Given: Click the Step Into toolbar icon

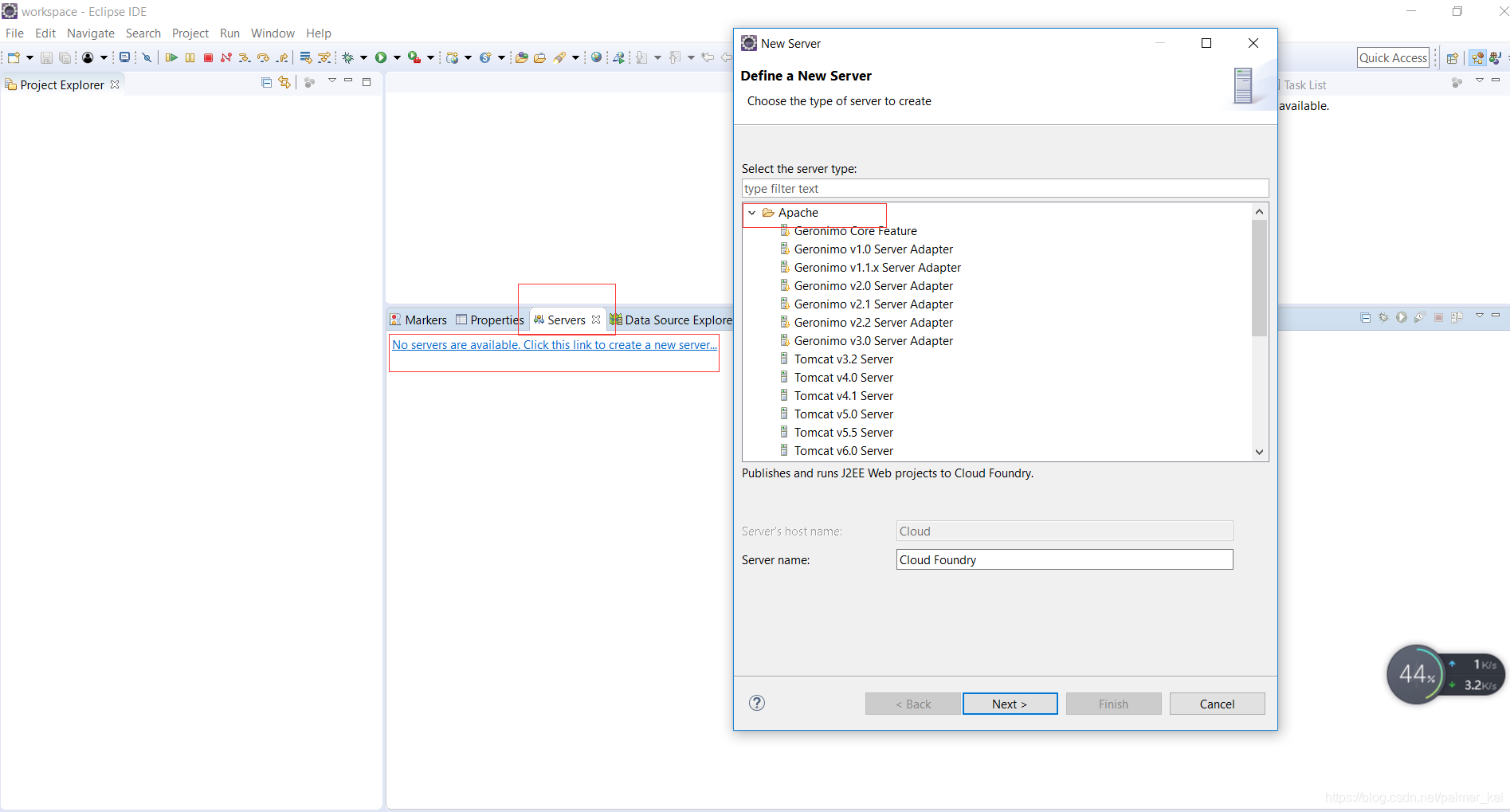Looking at the screenshot, I should pyautogui.click(x=245, y=57).
